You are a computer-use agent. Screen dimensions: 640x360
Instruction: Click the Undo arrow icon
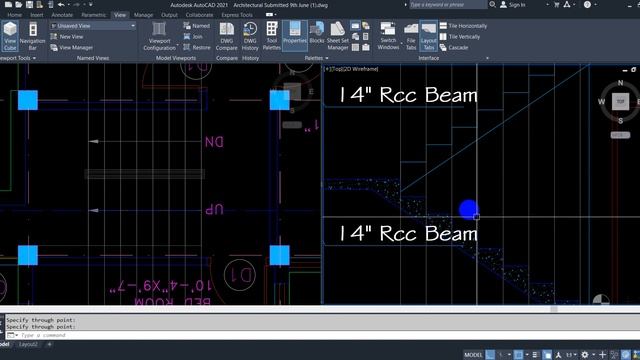61,4
